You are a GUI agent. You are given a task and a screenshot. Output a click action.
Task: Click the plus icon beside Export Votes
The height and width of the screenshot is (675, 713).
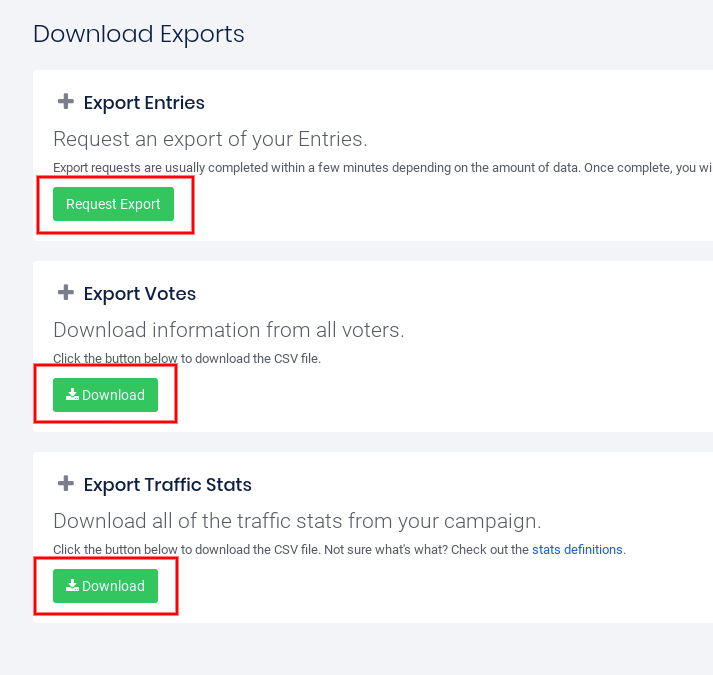[66, 293]
